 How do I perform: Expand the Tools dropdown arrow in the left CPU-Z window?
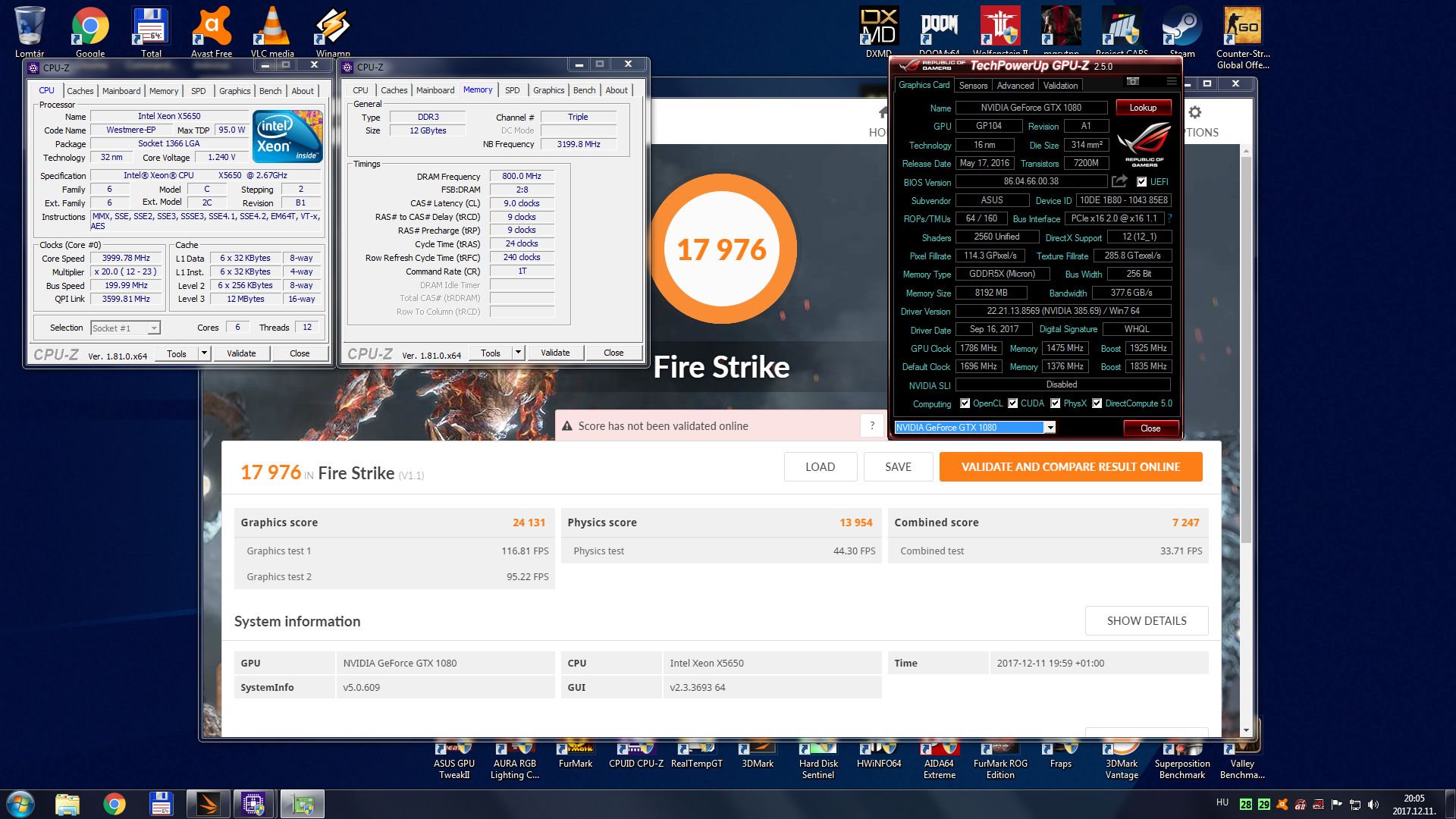203,353
